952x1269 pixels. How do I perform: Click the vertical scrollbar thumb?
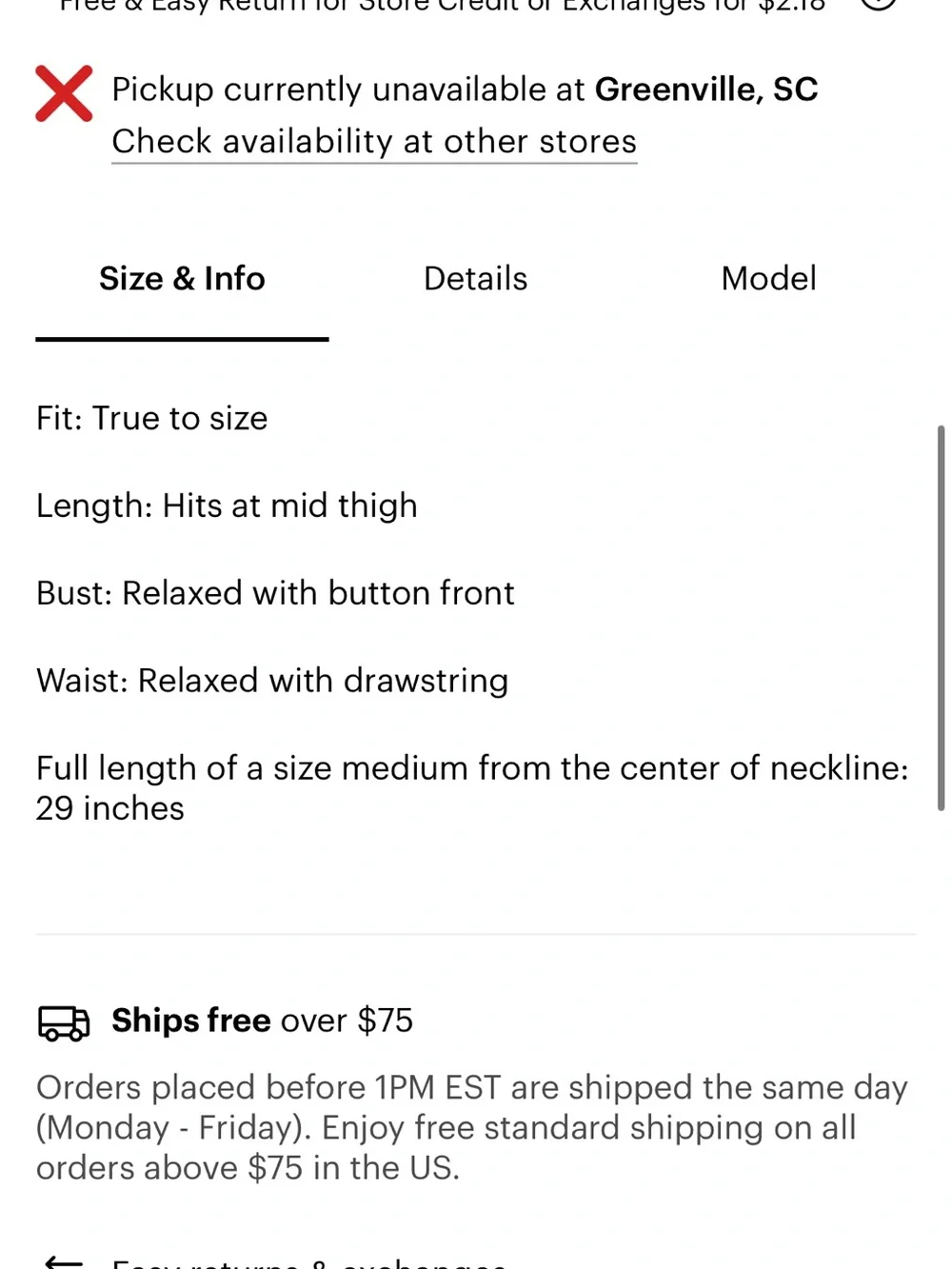pos(941,617)
